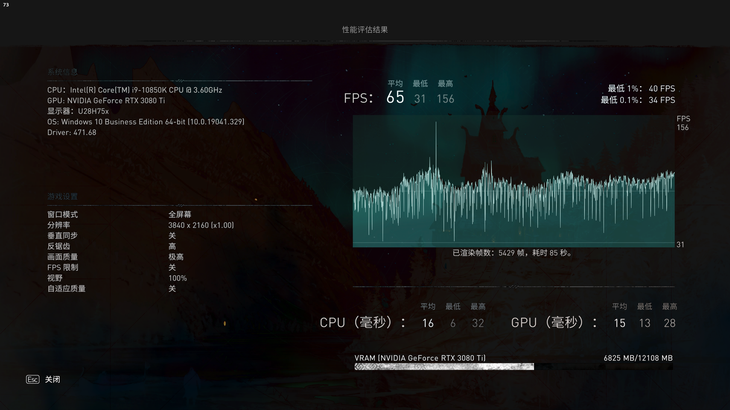
Task: Click the 垂直同步 off value
Action: pyautogui.click(x=172, y=236)
